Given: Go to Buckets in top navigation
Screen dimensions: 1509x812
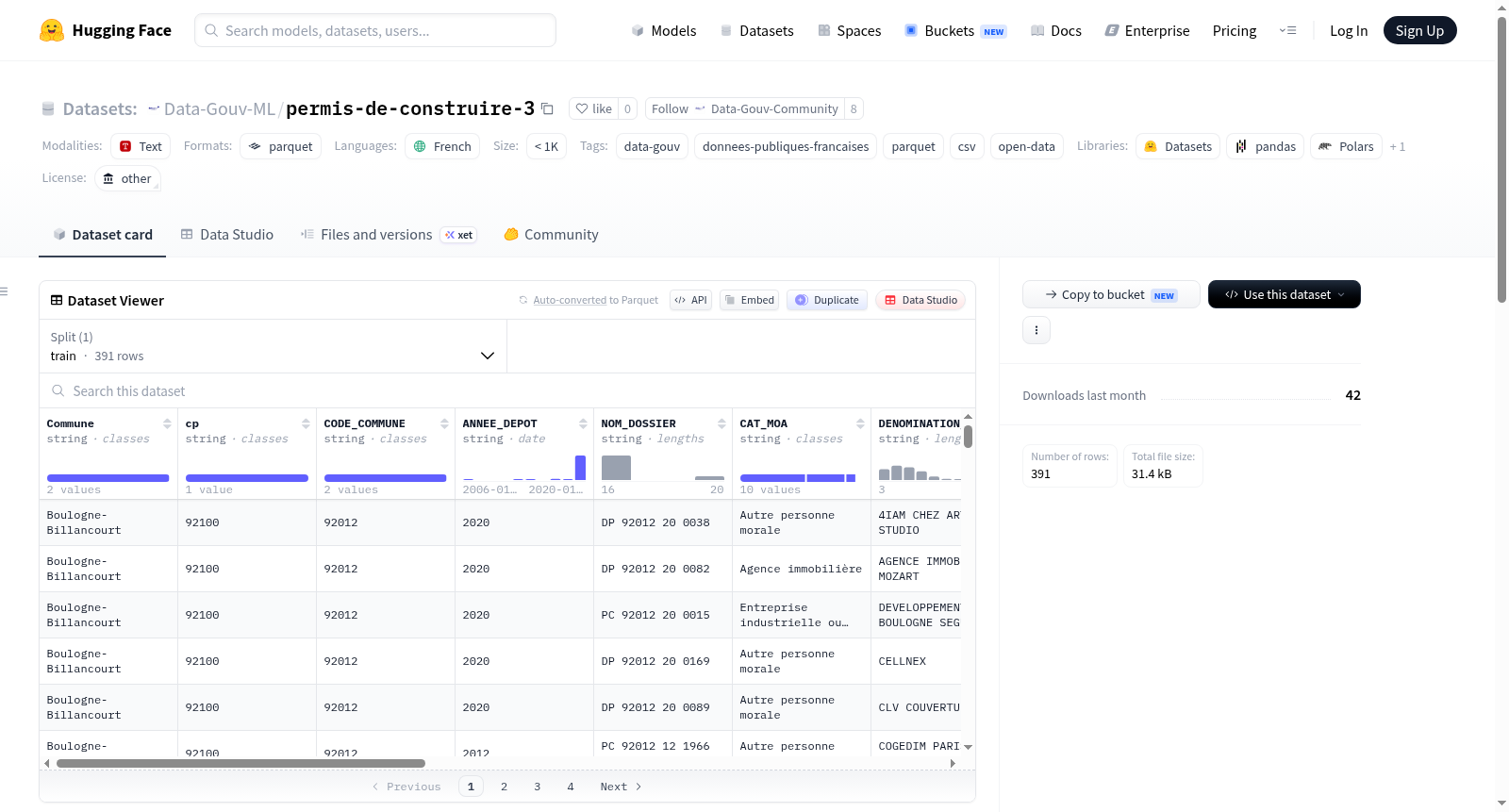Looking at the screenshot, I should pos(955,30).
